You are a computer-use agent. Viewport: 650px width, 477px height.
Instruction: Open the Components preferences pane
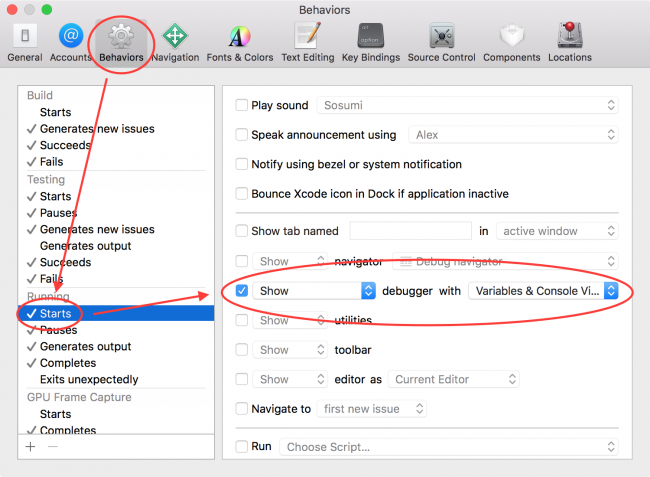511,41
